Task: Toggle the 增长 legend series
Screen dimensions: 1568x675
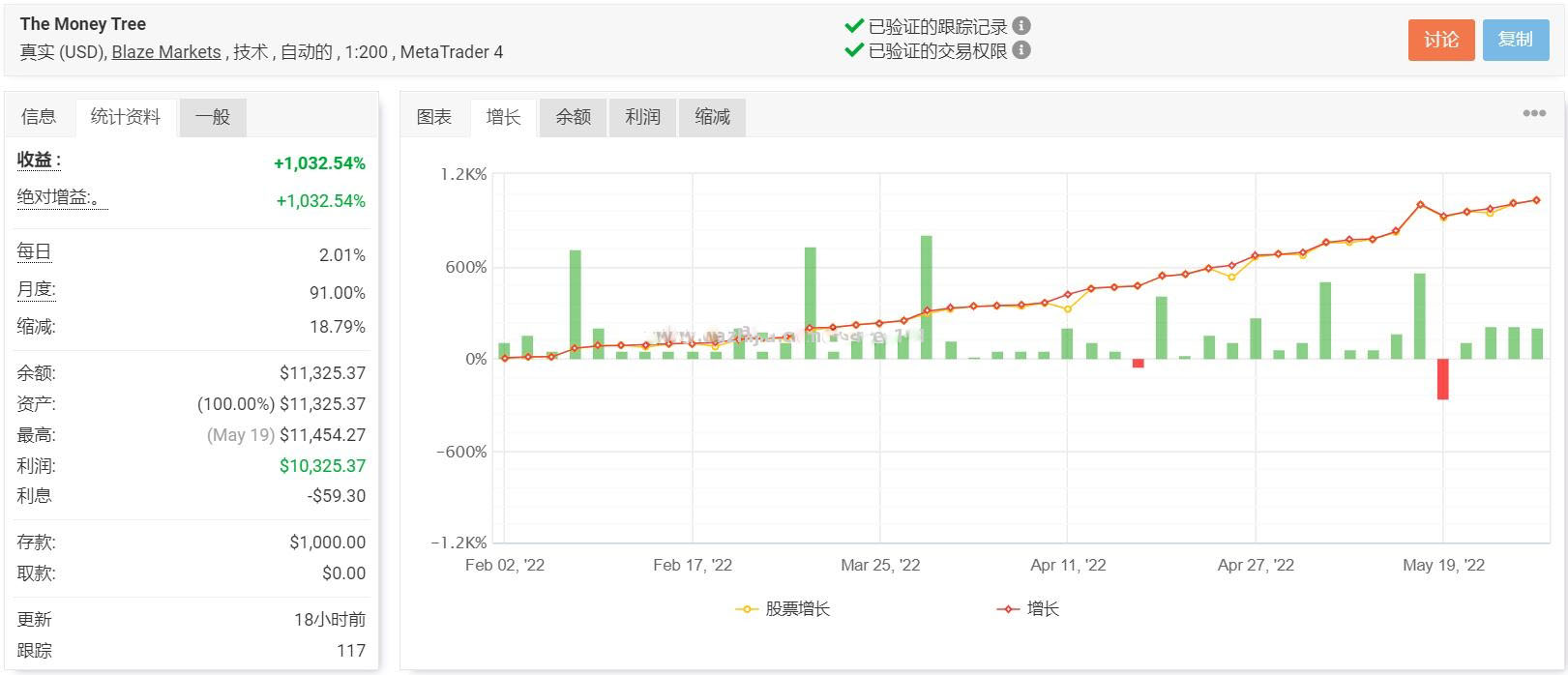Action: pyautogui.click(x=1028, y=609)
